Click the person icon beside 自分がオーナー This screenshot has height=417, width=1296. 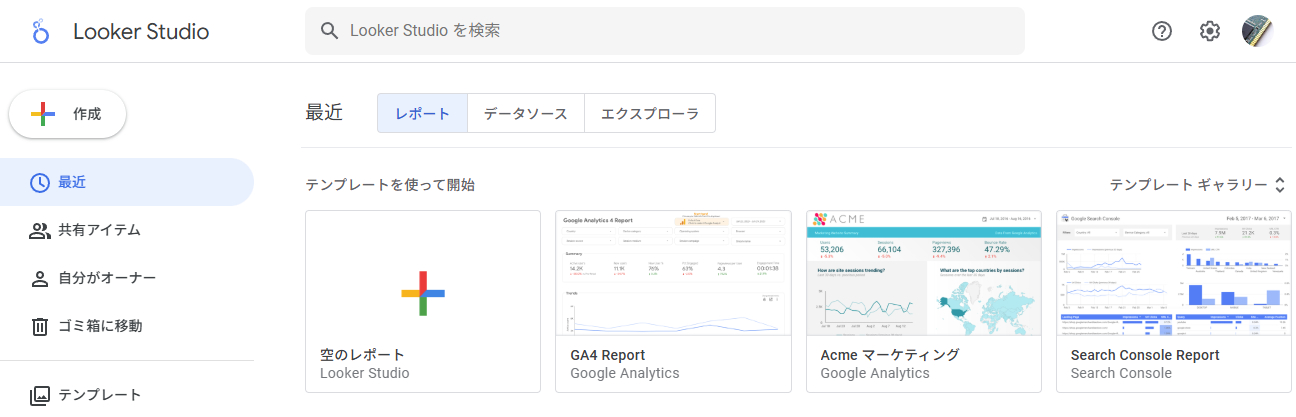[40, 278]
